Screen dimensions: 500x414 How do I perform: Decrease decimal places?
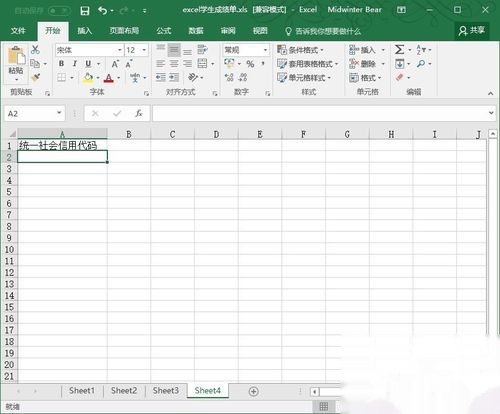coord(243,78)
